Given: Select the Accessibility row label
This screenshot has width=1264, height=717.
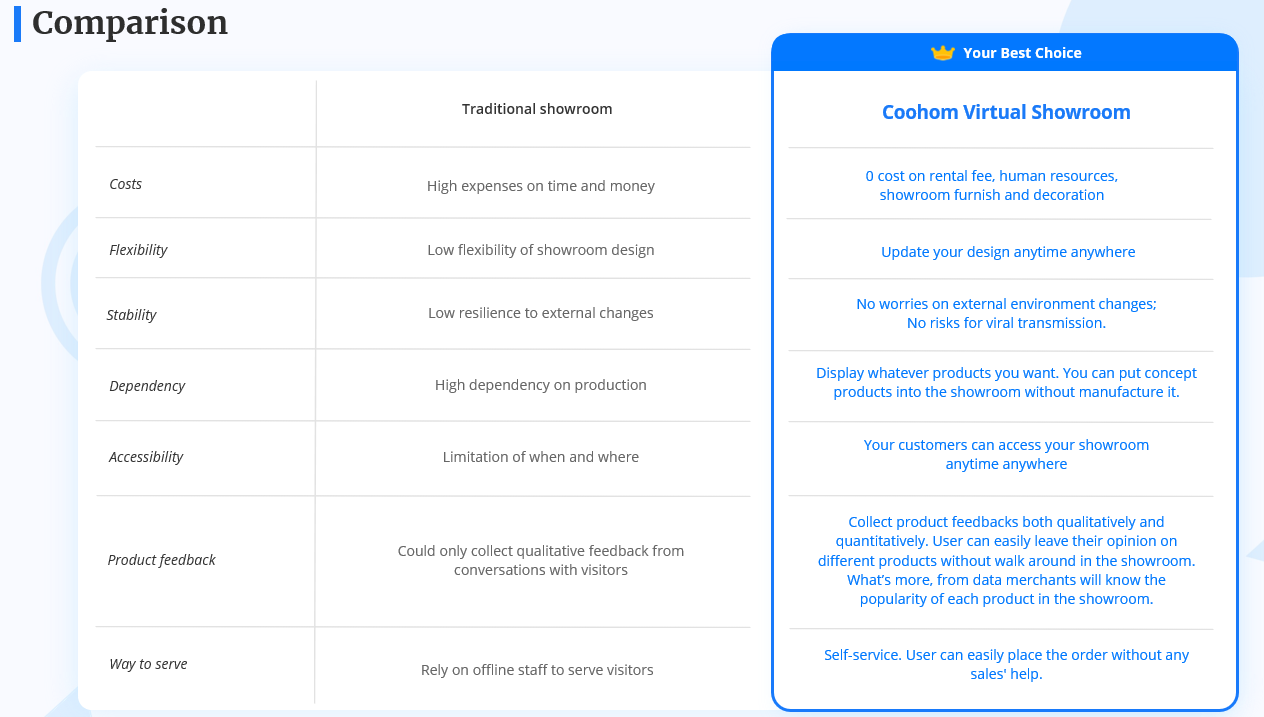Looking at the screenshot, I should point(146,457).
